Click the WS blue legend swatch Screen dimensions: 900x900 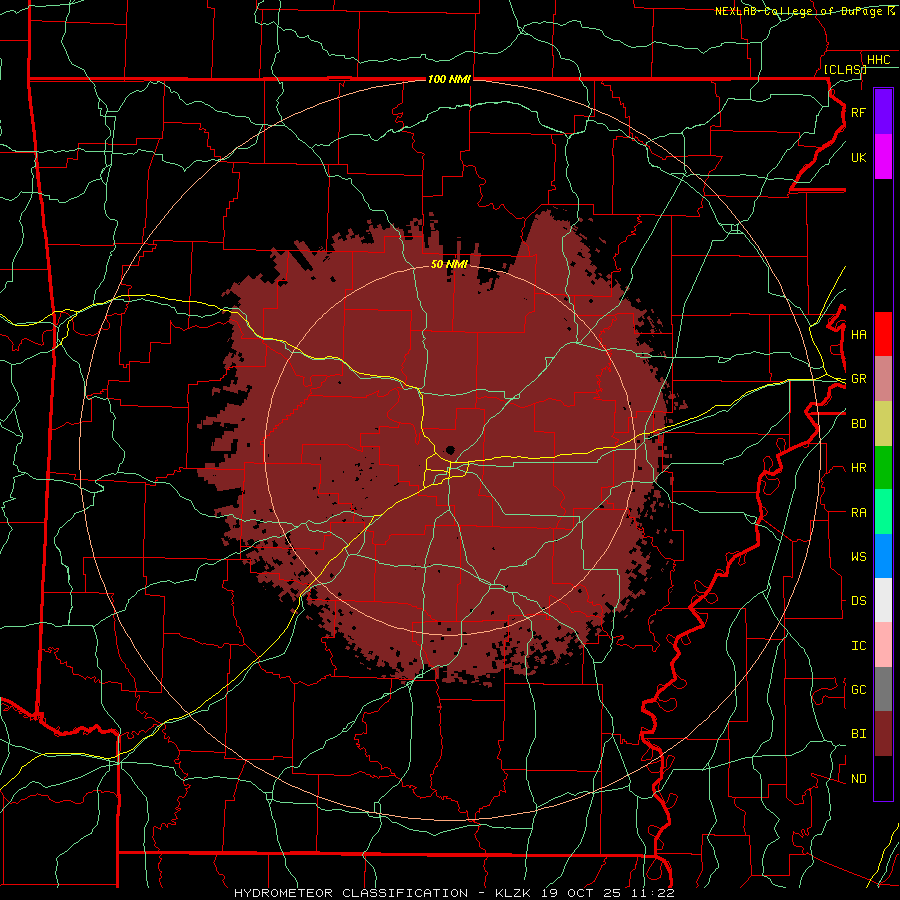883,556
